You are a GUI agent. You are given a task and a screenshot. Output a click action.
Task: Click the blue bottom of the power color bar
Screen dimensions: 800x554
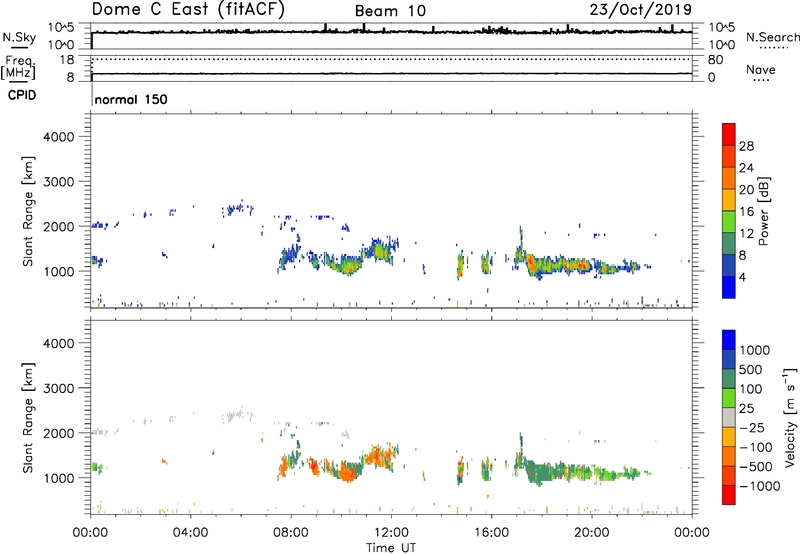coord(729,287)
